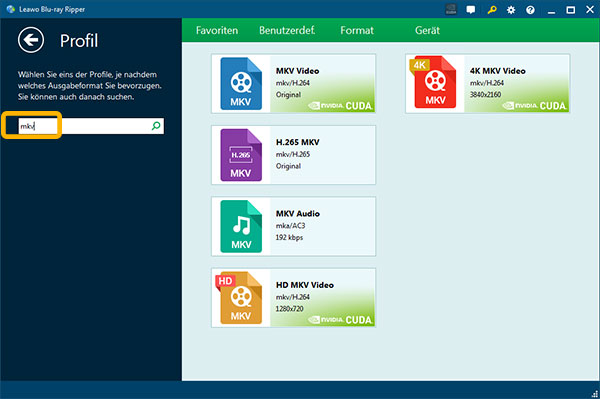Open settings via the gear icon

click(511, 10)
